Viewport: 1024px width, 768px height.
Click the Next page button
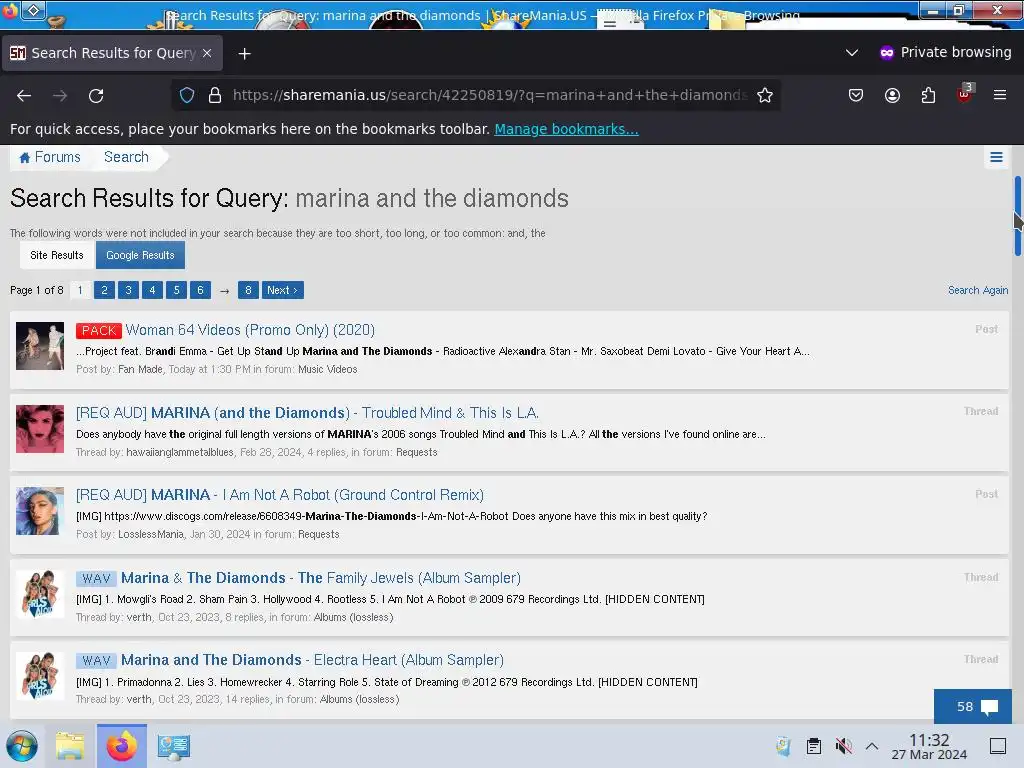coord(283,290)
